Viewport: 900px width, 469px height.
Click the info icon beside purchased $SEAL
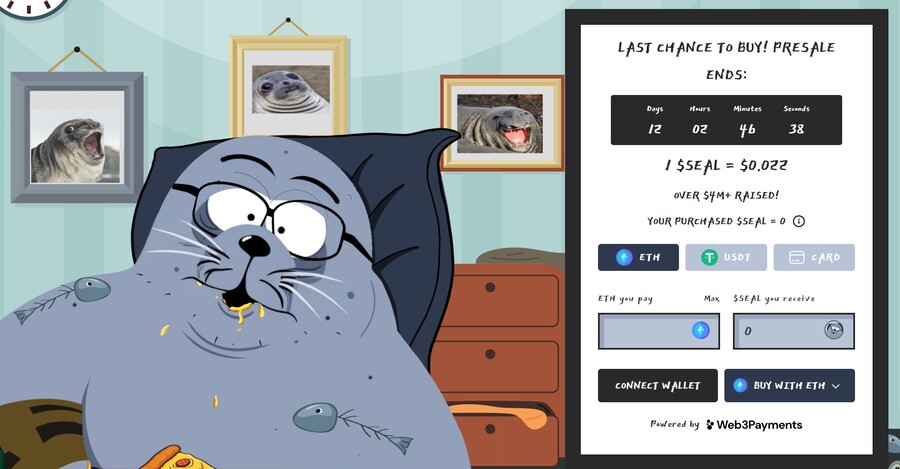coord(798,221)
